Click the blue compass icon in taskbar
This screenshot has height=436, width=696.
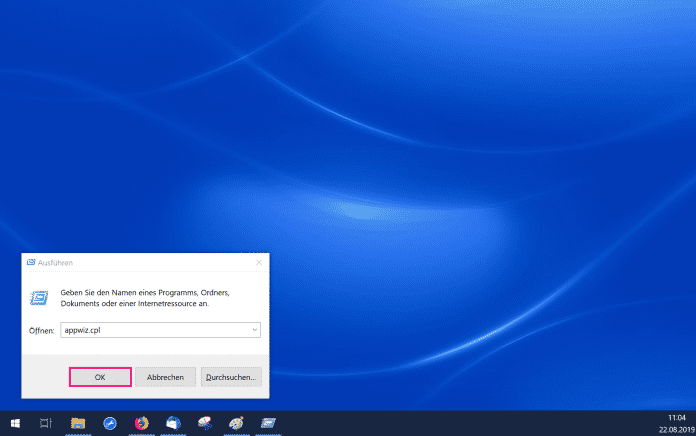coord(109,423)
